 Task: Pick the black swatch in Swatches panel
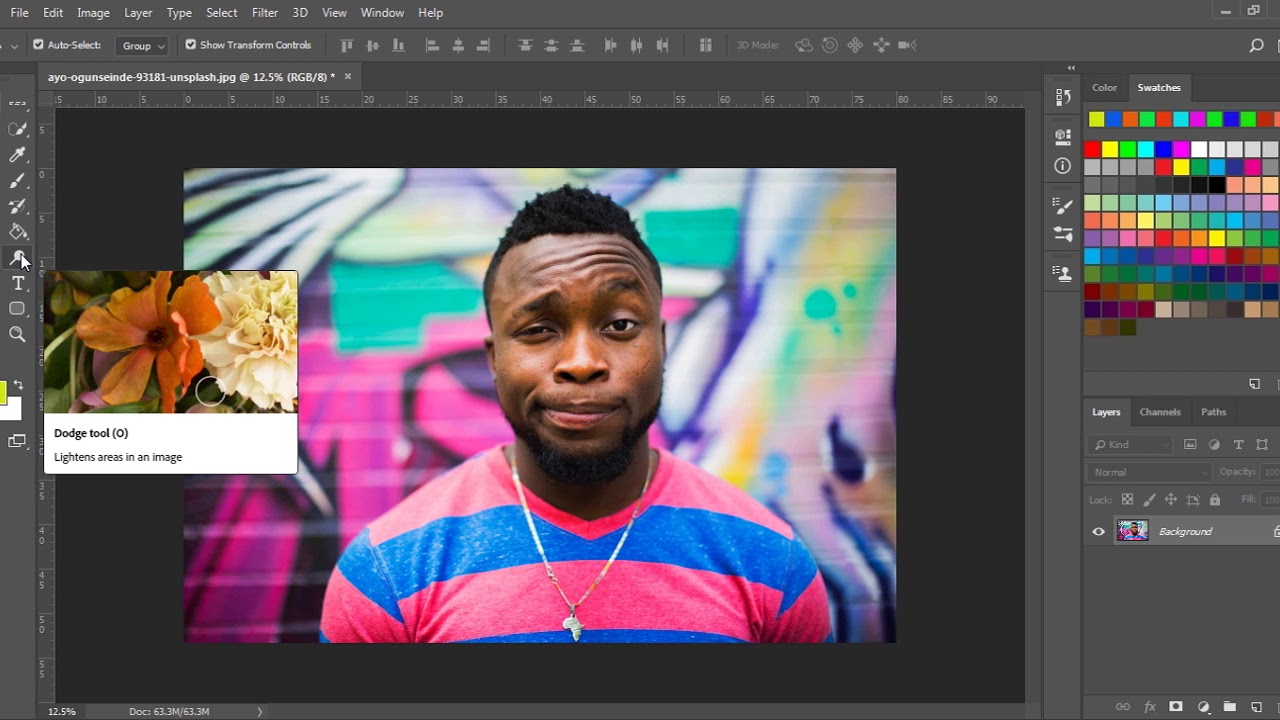pyautogui.click(x=1216, y=185)
